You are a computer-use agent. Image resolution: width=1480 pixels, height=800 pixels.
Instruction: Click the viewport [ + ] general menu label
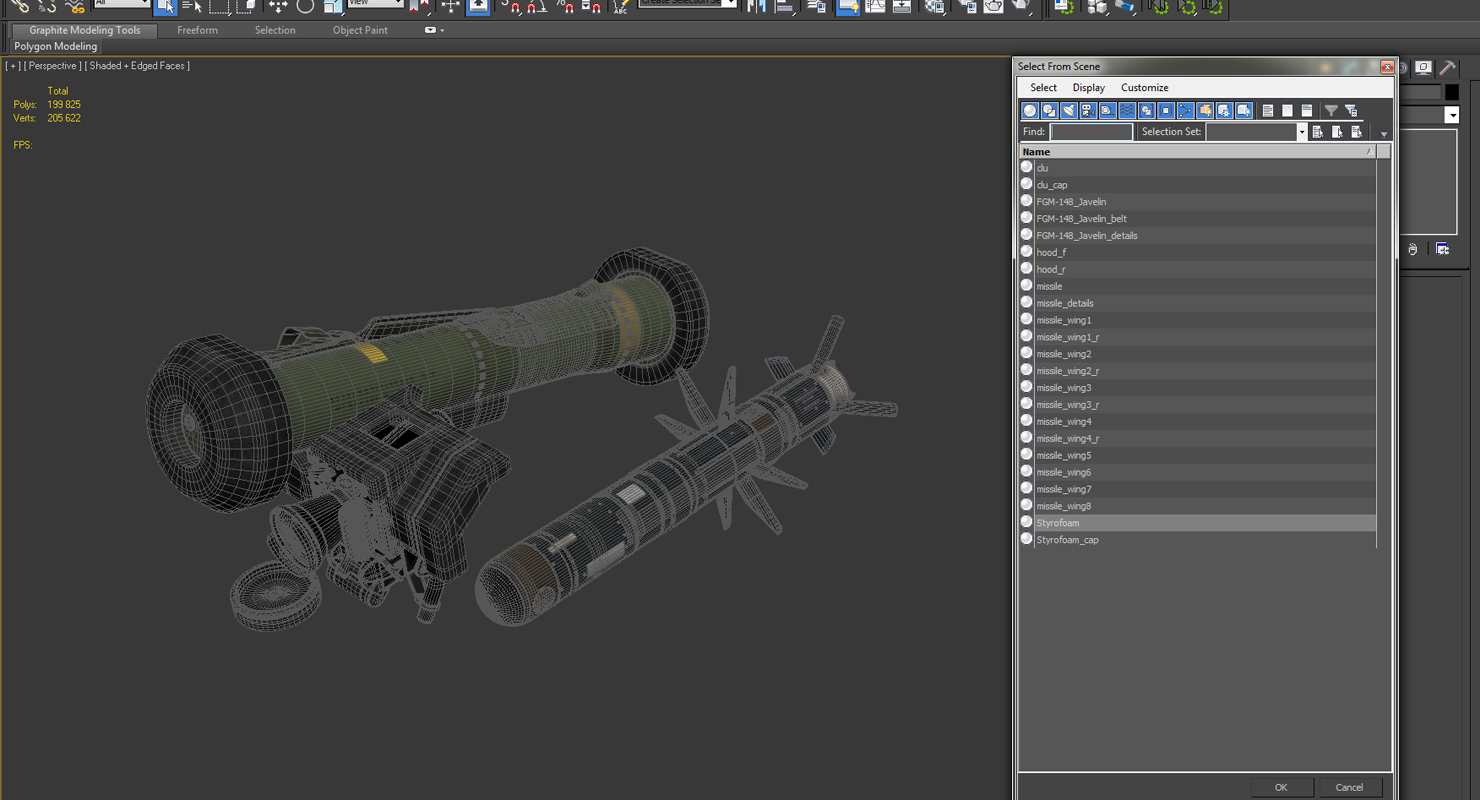[13, 66]
